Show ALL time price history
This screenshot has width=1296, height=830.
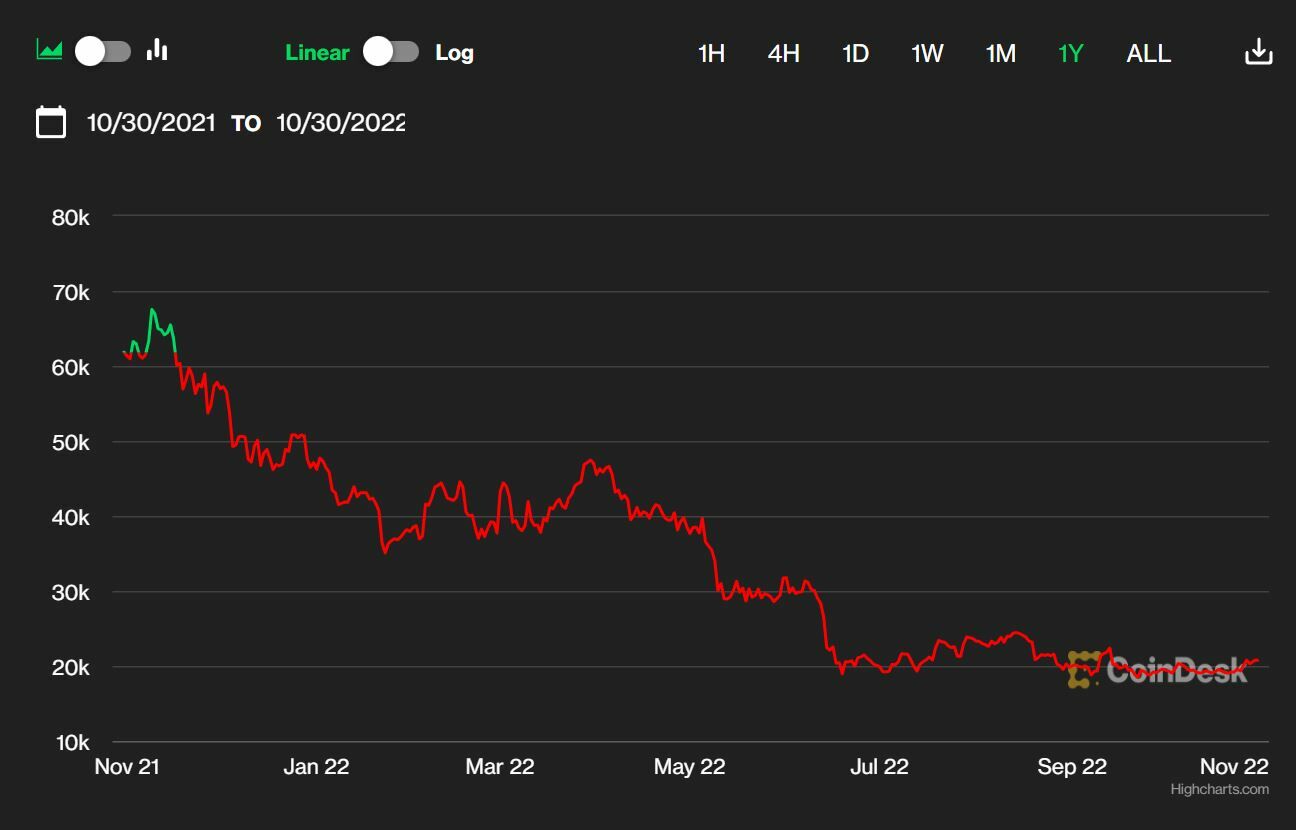click(x=1149, y=53)
